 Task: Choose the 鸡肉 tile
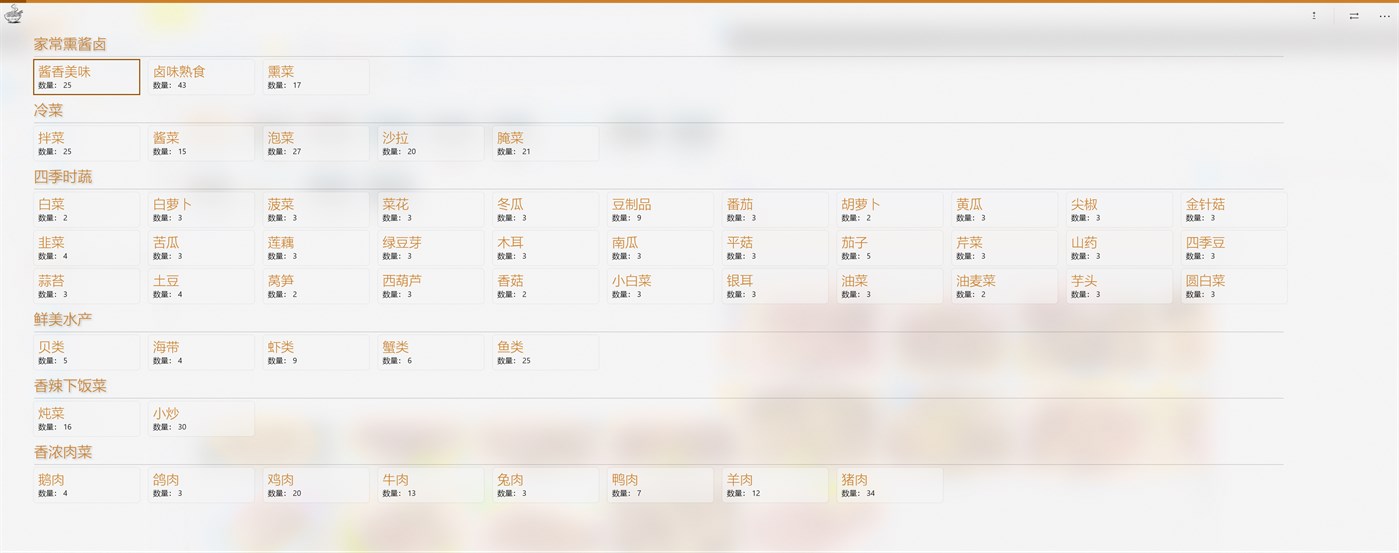[x=316, y=485]
